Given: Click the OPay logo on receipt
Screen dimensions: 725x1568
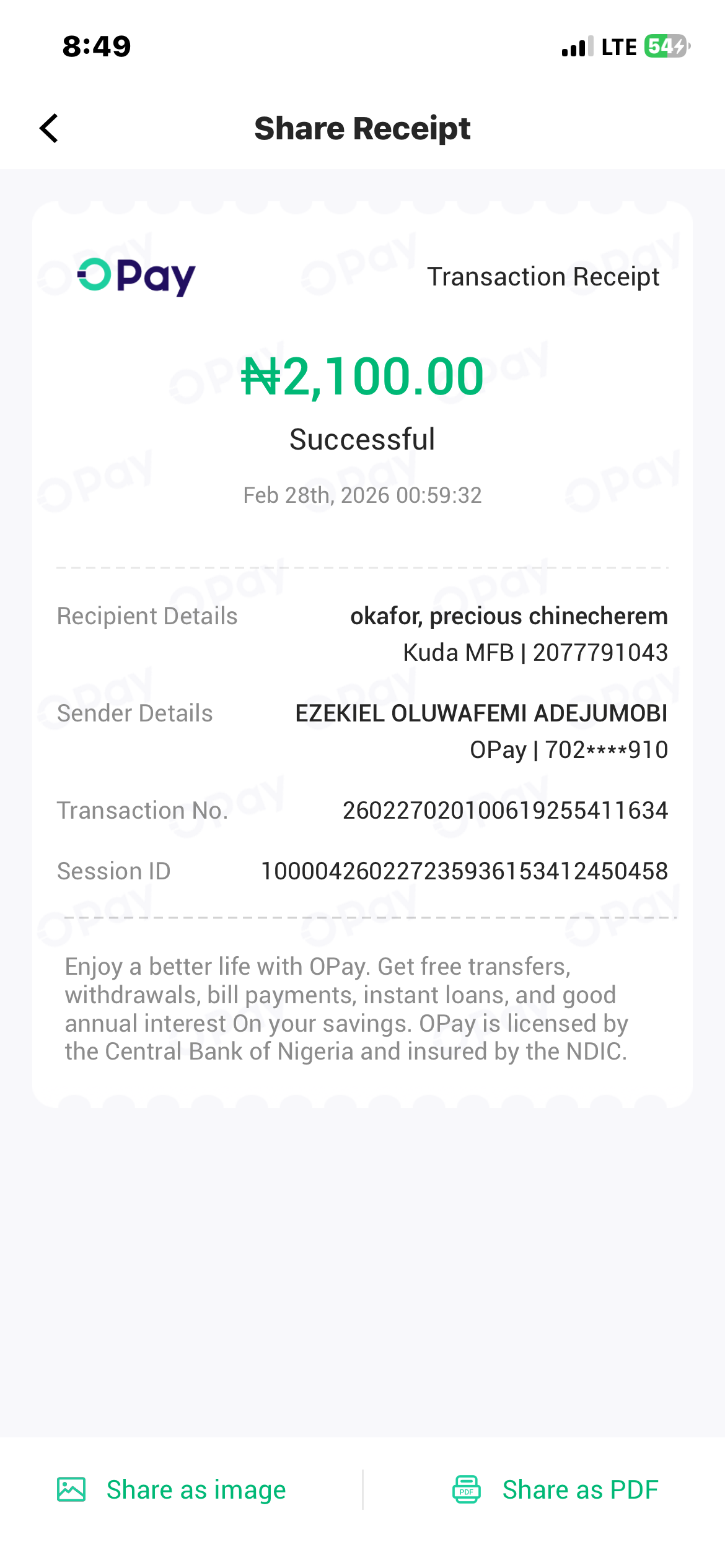Looking at the screenshot, I should point(136,276).
